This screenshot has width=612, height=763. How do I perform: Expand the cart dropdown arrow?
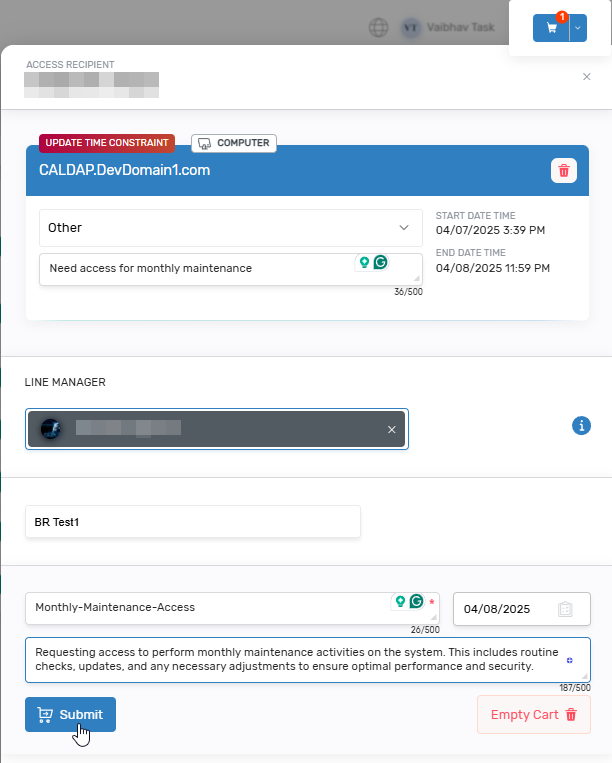(577, 28)
